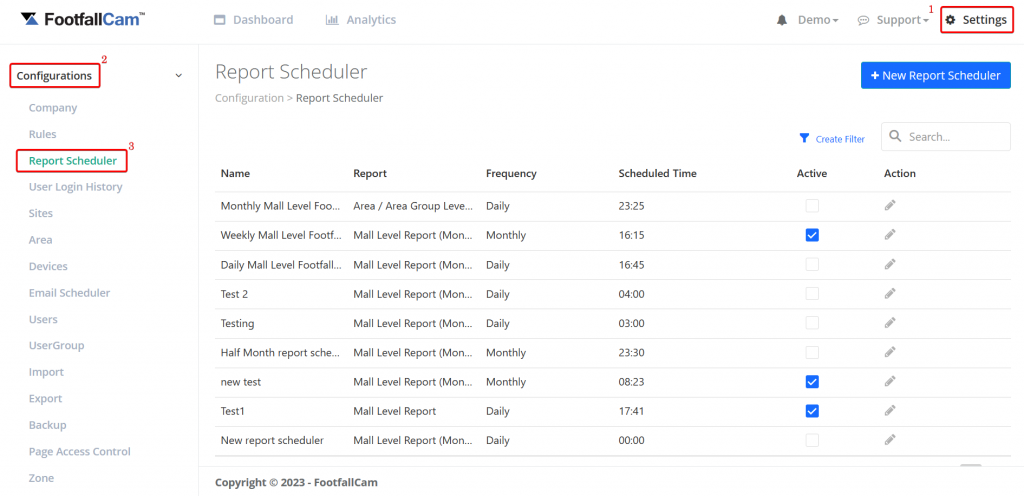Open Zone in the sidebar

(x=41, y=478)
